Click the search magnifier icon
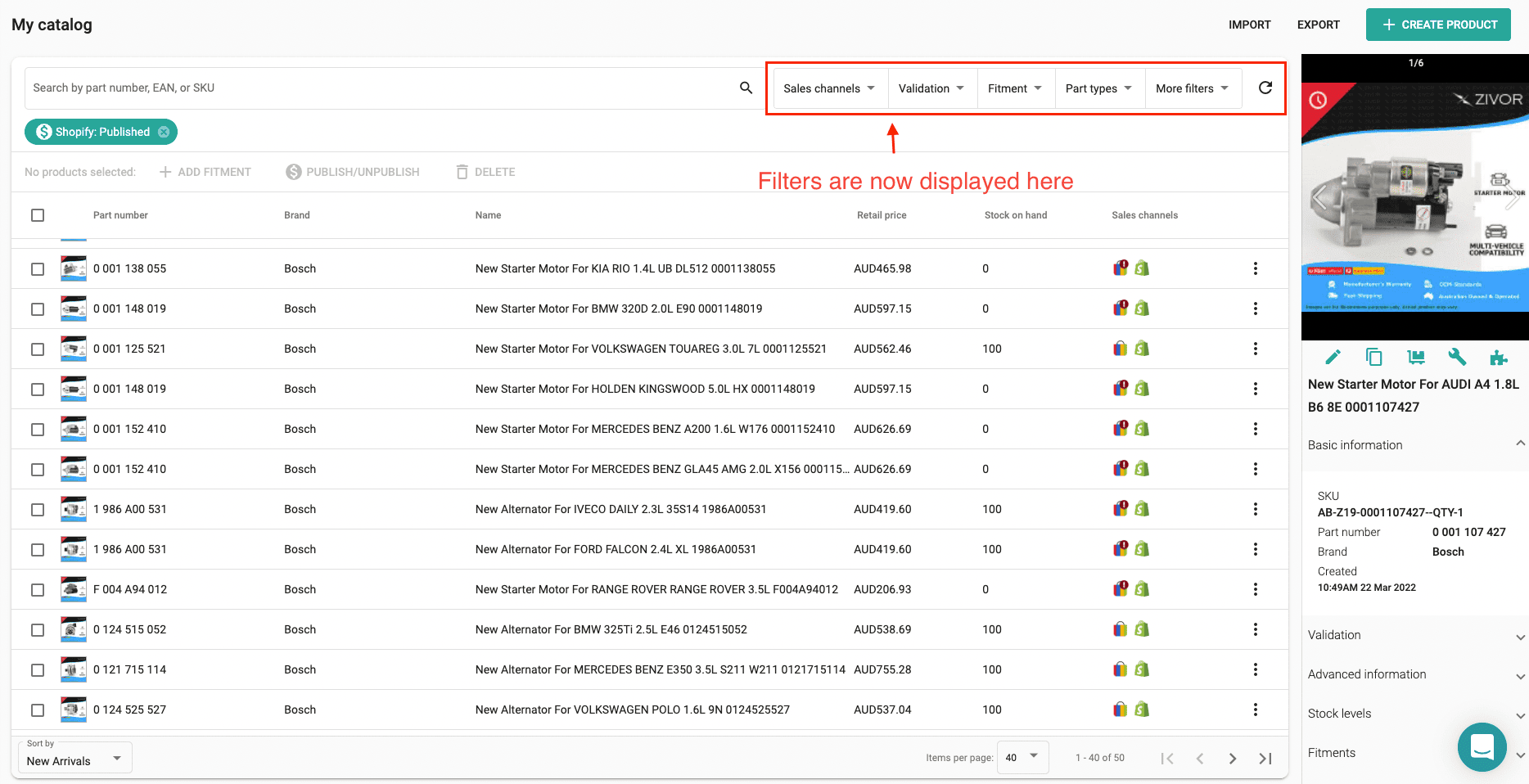The width and height of the screenshot is (1529, 784). [x=746, y=88]
